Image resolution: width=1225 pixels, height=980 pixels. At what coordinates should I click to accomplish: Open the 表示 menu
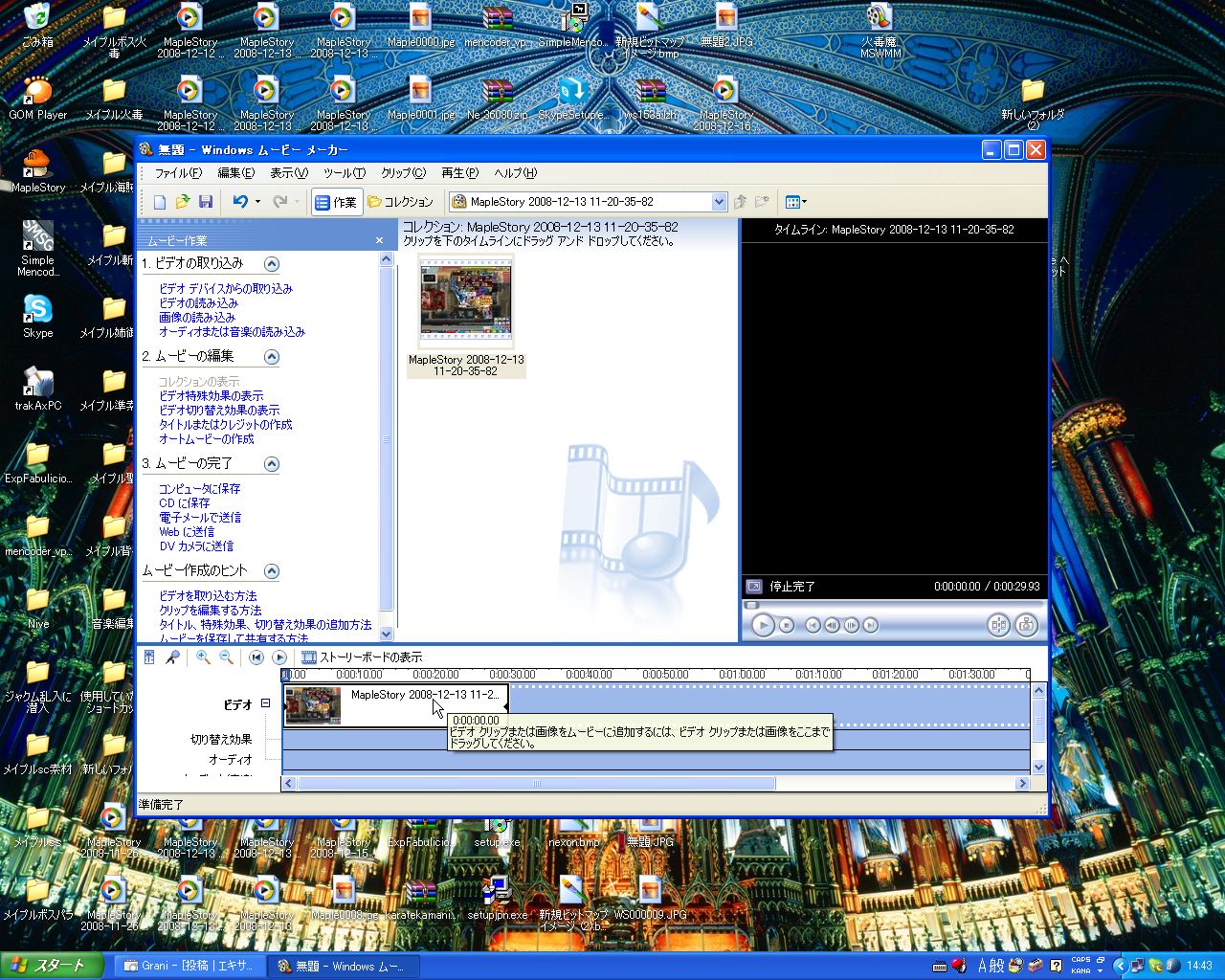pos(288,173)
